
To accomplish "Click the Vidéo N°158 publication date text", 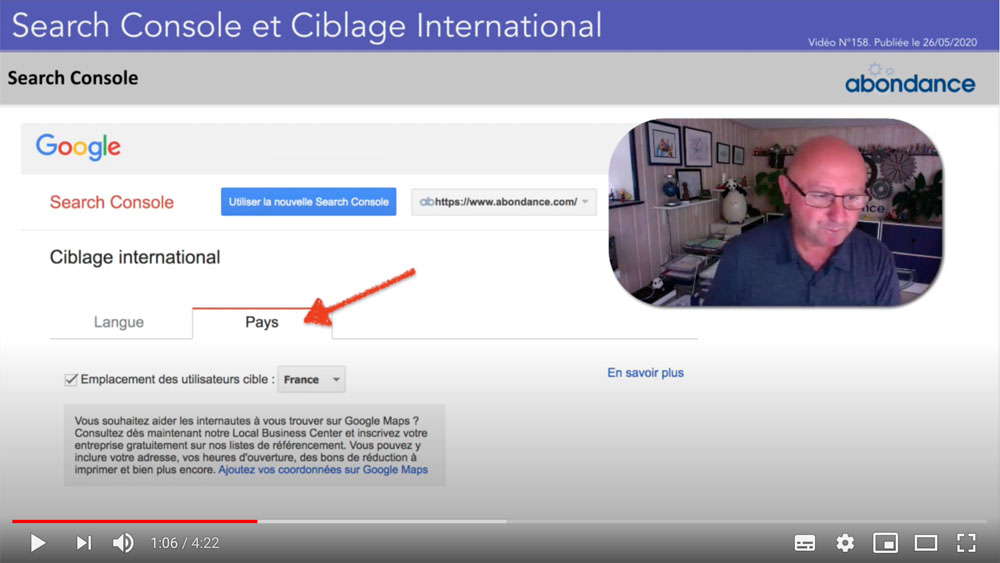I will click(892, 42).
